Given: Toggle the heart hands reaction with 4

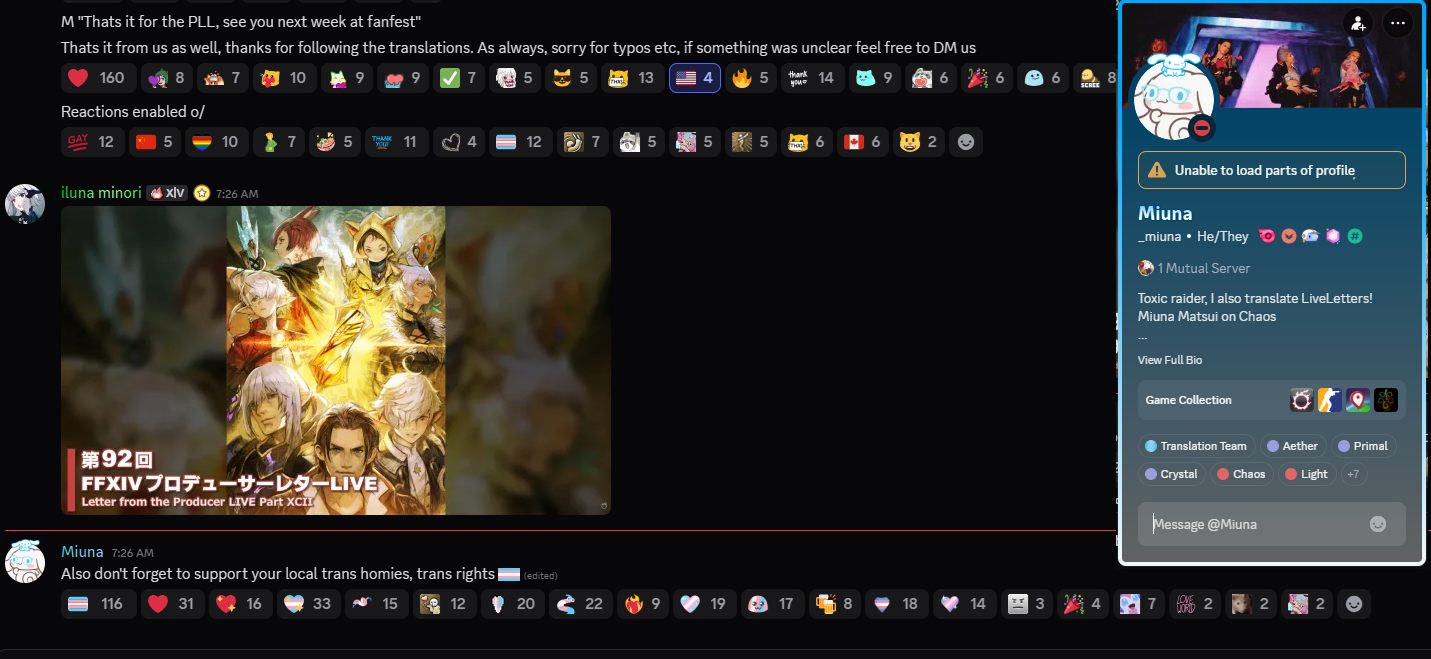Looking at the screenshot, I should (x=459, y=142).
